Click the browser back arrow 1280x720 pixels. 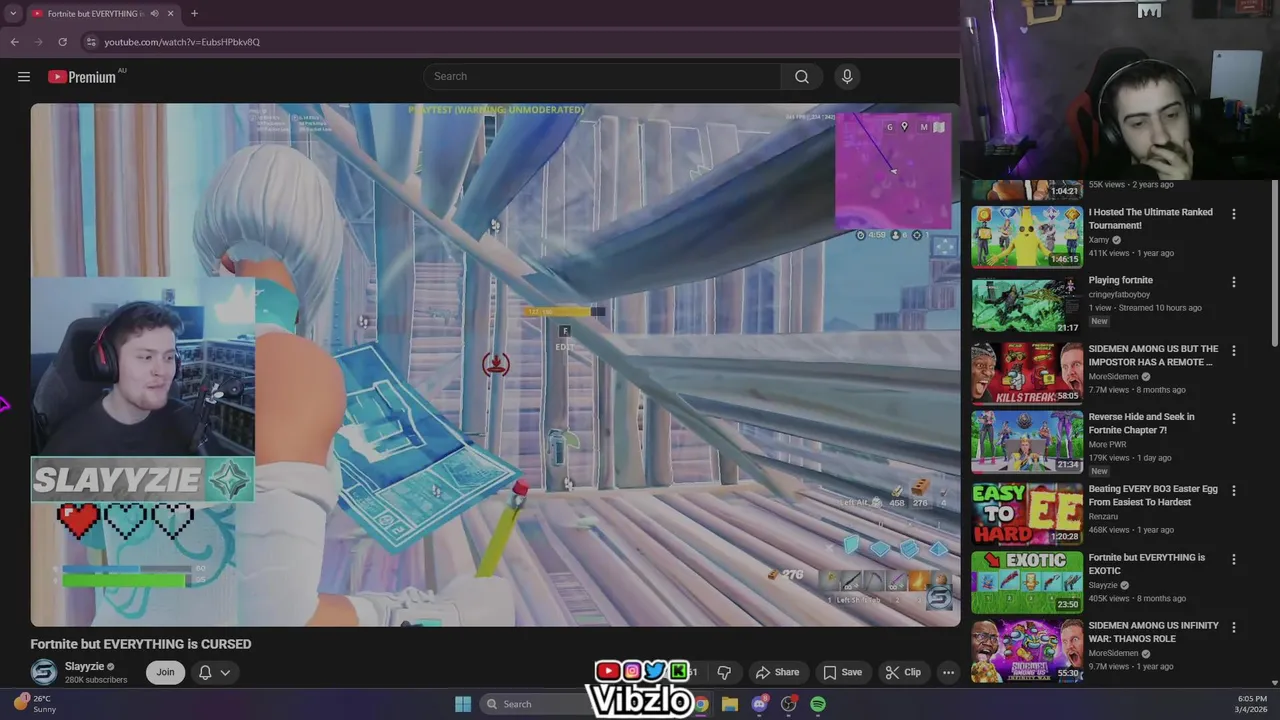14,42
